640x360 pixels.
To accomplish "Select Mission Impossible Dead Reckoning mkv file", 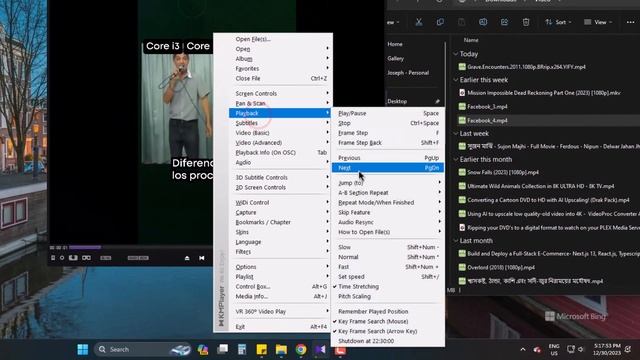I will pos(544,93).
